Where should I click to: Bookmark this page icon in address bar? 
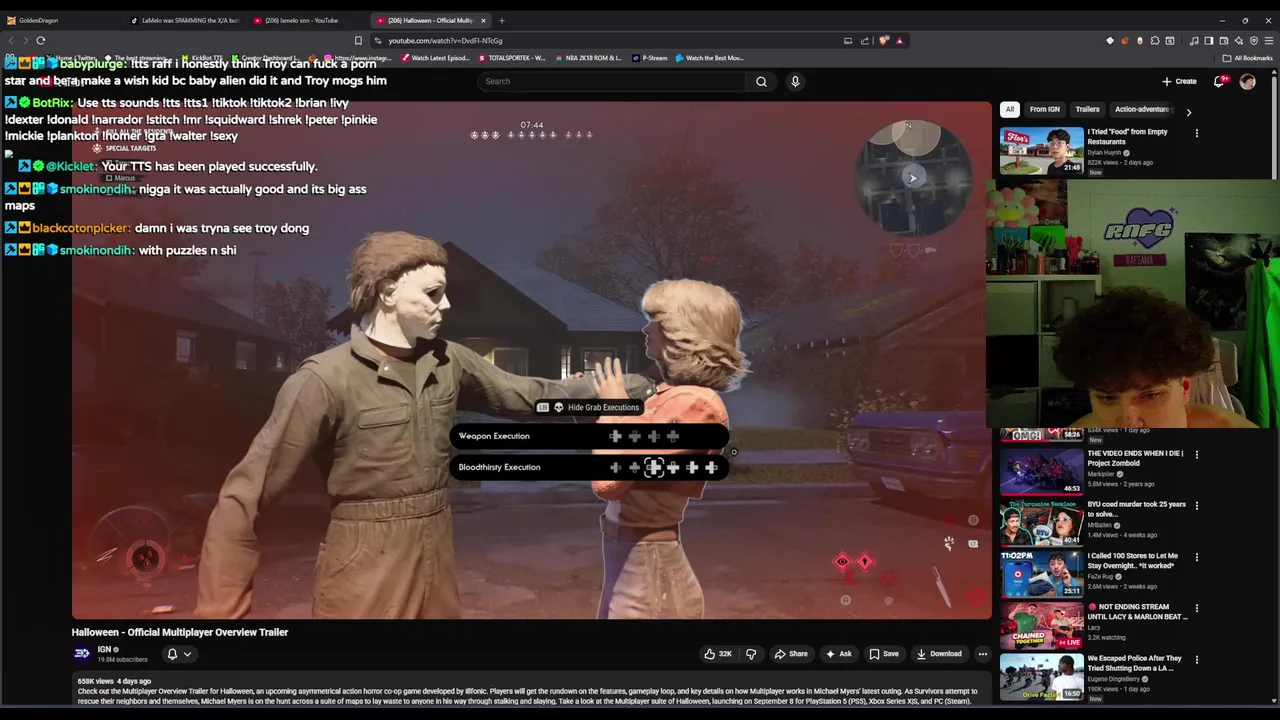coord(358,41)
